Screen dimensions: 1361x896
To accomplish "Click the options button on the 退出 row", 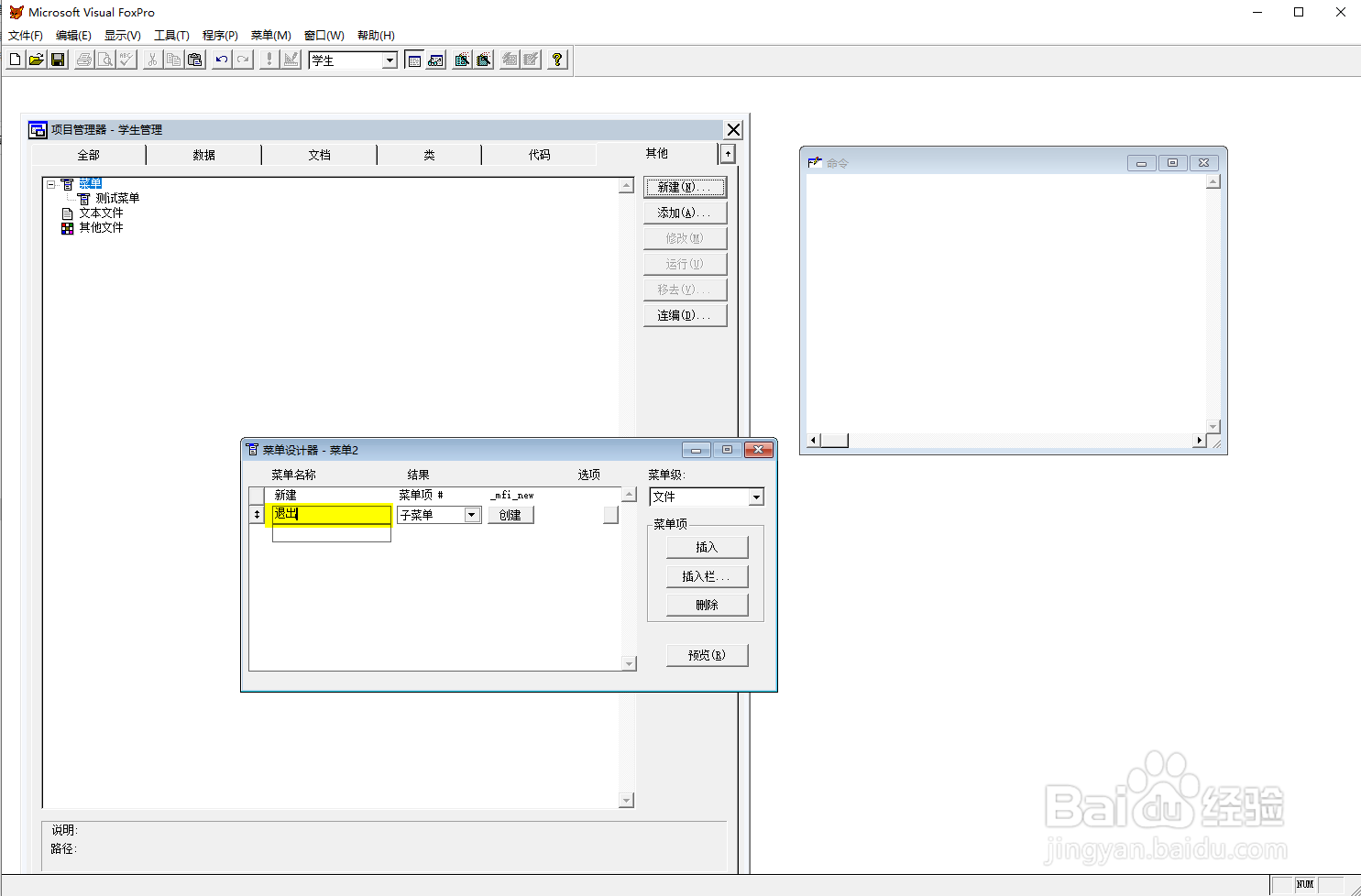I will pyautogui.click(x=610, y=515).
